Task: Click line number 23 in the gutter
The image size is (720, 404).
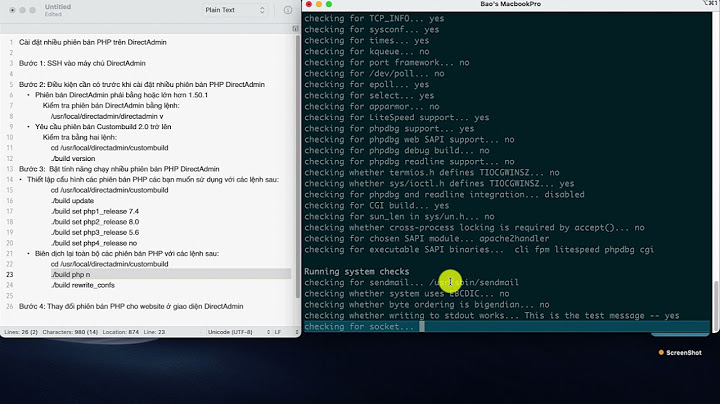Action: coord(10,275)
